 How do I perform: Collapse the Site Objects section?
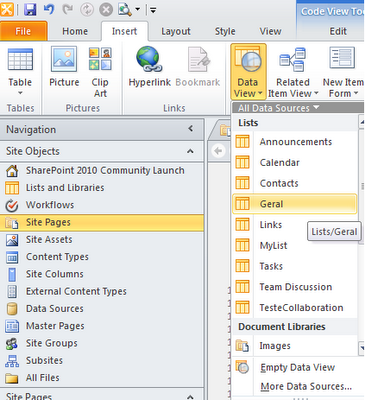[x=190, y=151]
